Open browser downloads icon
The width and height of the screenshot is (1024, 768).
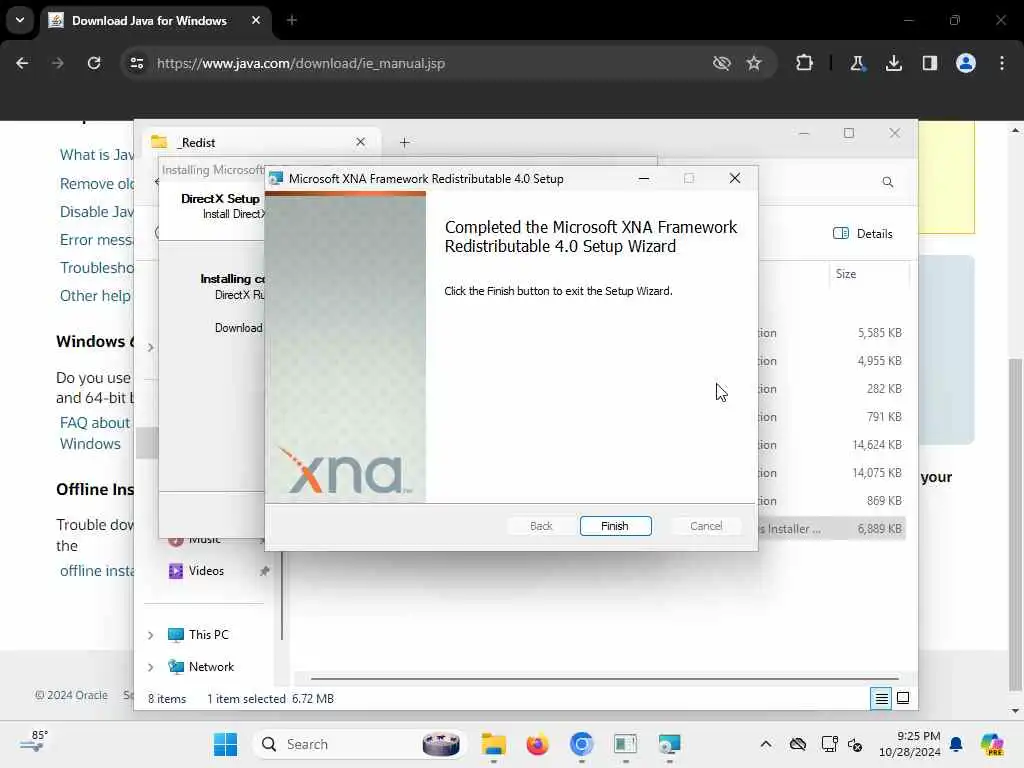click(x=893, y=63)
